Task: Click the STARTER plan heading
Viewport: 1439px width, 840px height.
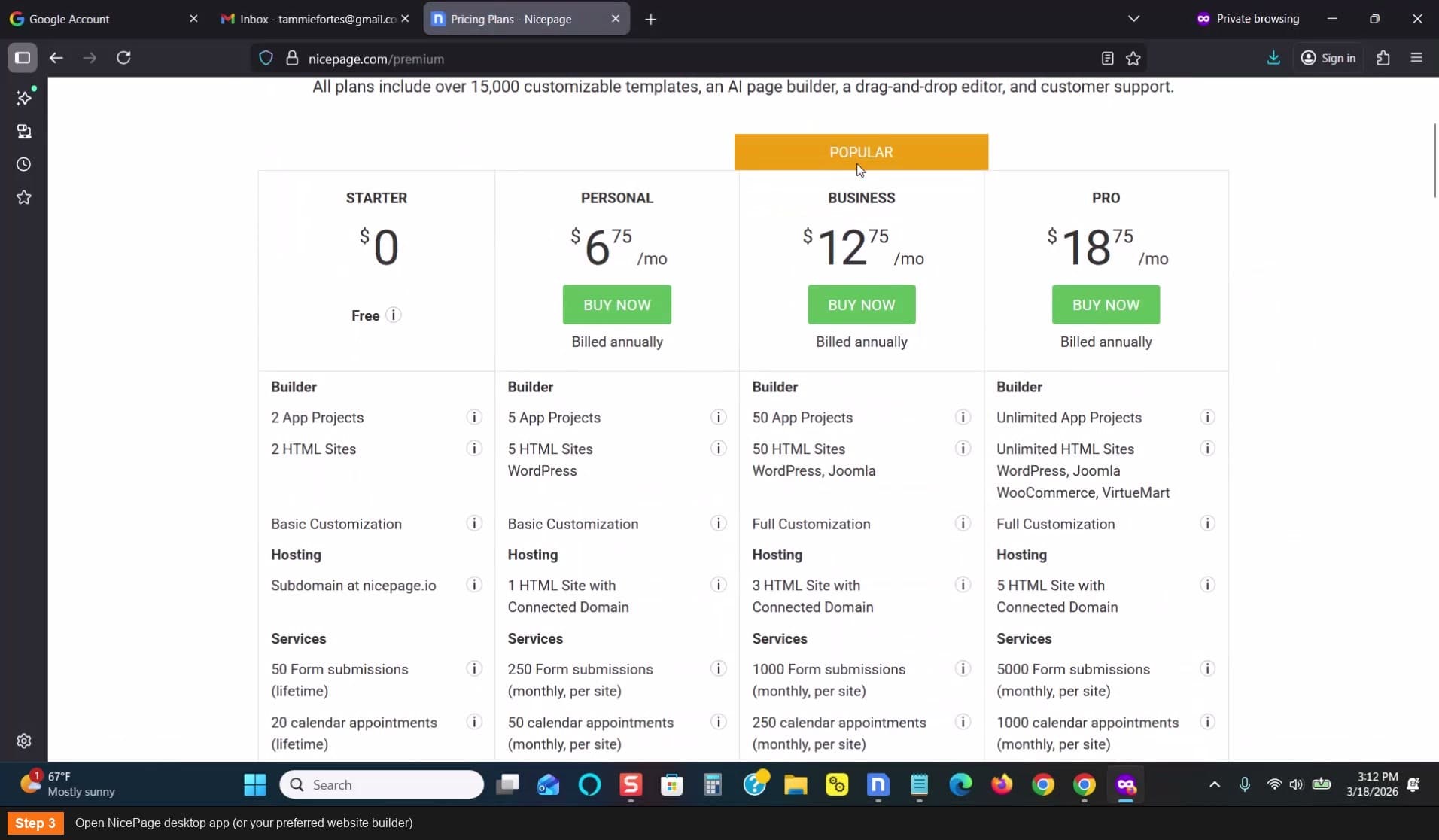Action: point(376,198)
